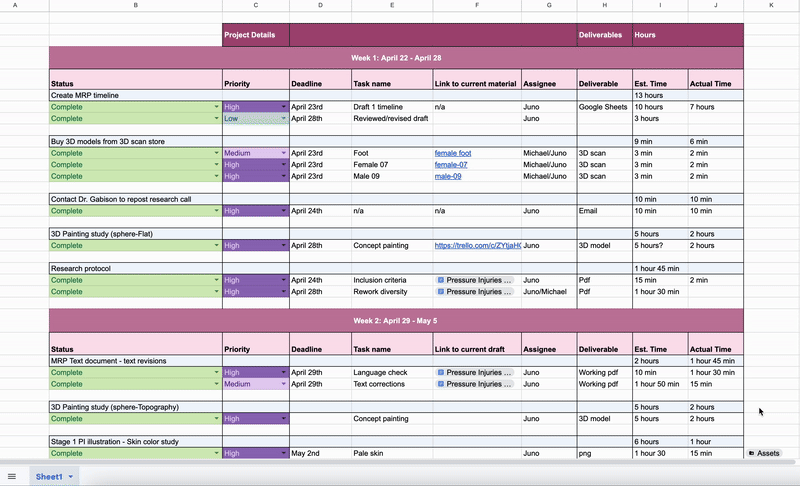
Task: Select column F header
Action: point(477,5)
